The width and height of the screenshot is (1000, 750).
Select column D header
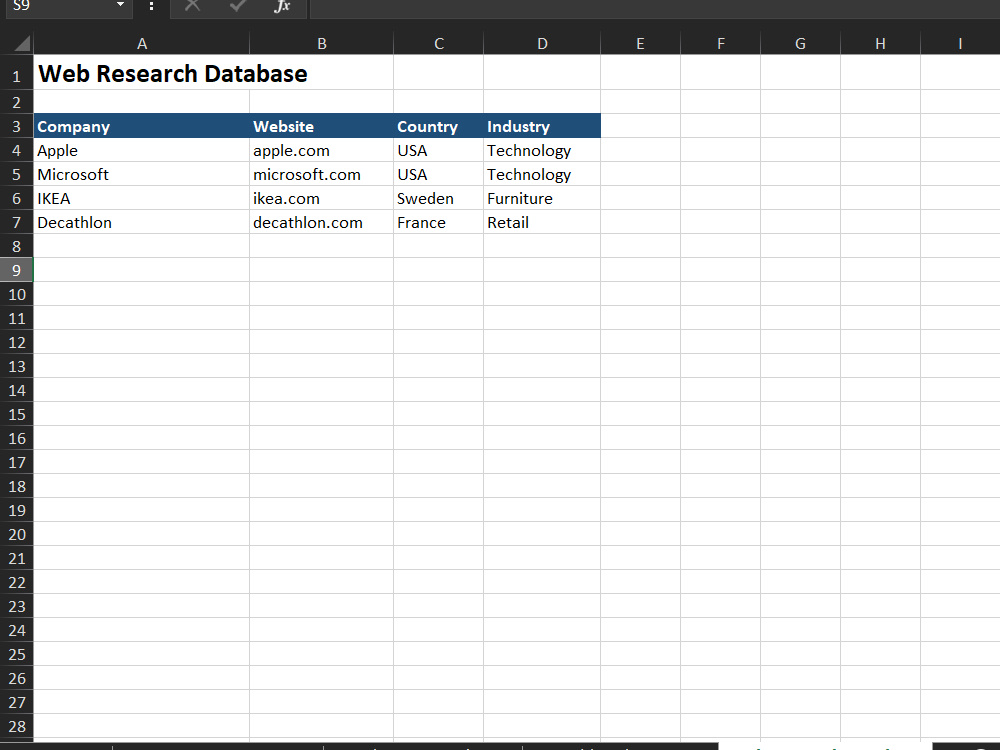(542, 43)
